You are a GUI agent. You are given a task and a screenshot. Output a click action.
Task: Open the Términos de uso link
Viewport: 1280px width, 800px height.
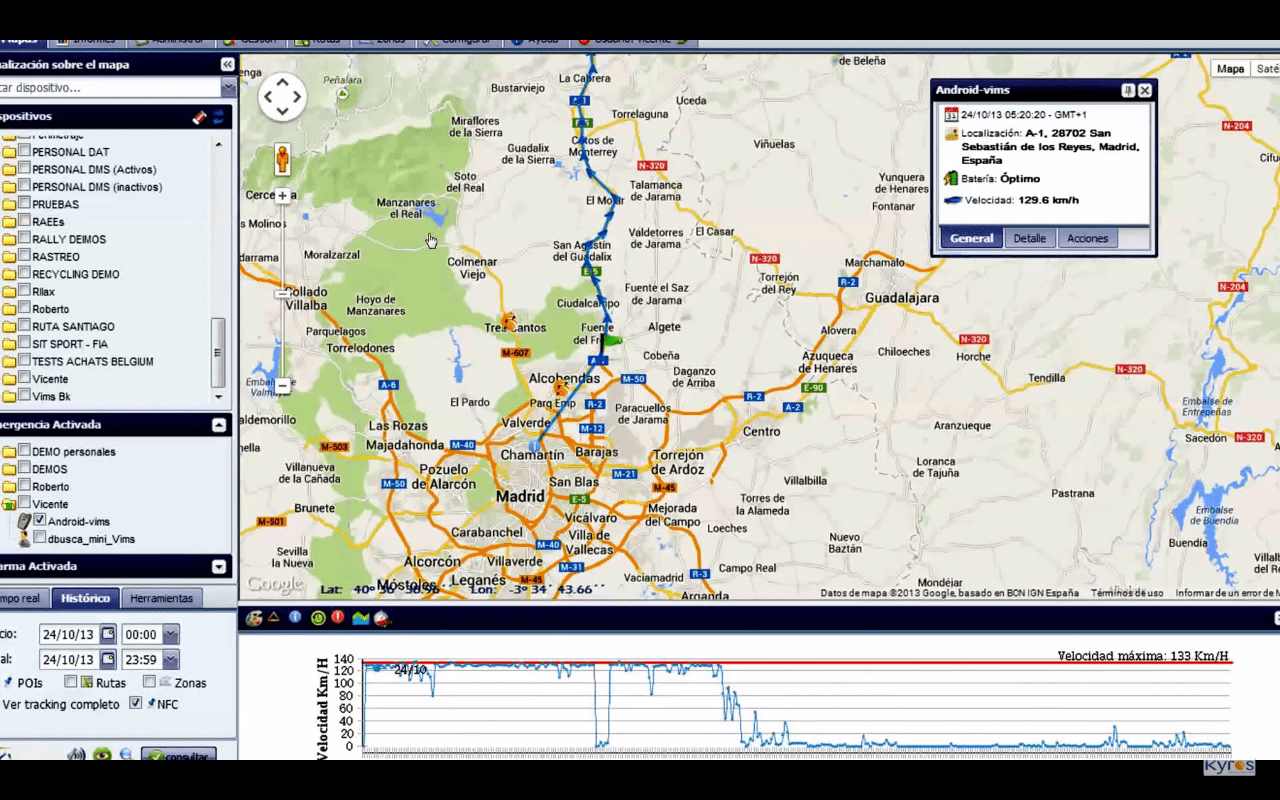[1127, 593]
